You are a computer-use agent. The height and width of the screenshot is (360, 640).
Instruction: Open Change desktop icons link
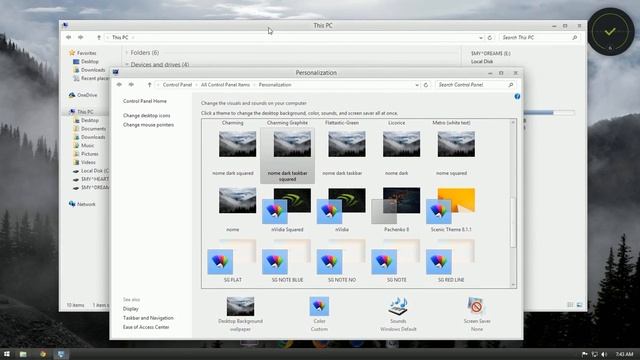tap(147, 116)
